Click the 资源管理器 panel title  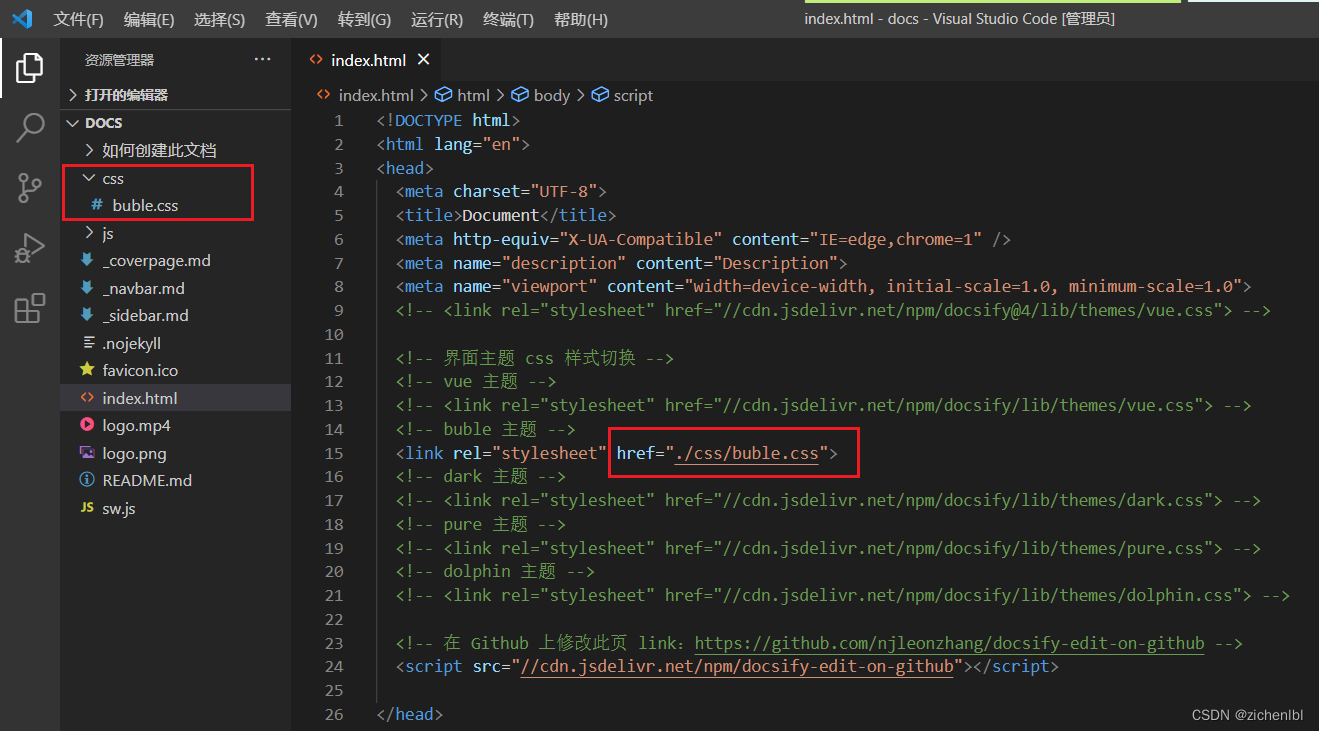[119, 60]
